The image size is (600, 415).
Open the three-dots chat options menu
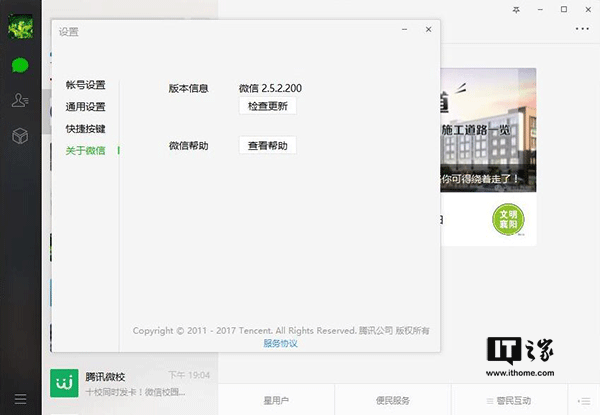[582, 29]
